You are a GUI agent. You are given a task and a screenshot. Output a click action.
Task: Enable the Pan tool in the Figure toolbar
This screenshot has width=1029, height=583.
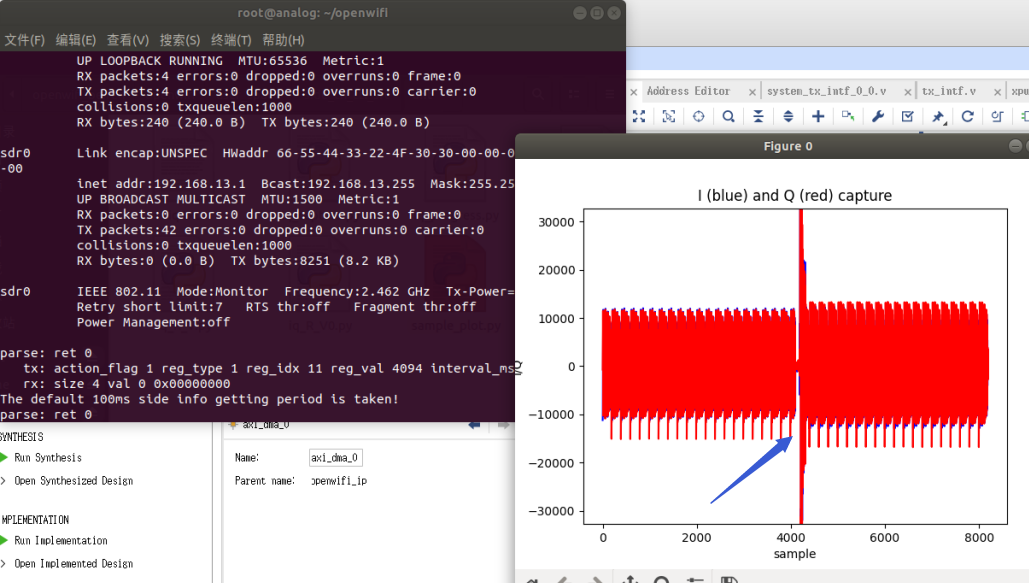point(630,579)
